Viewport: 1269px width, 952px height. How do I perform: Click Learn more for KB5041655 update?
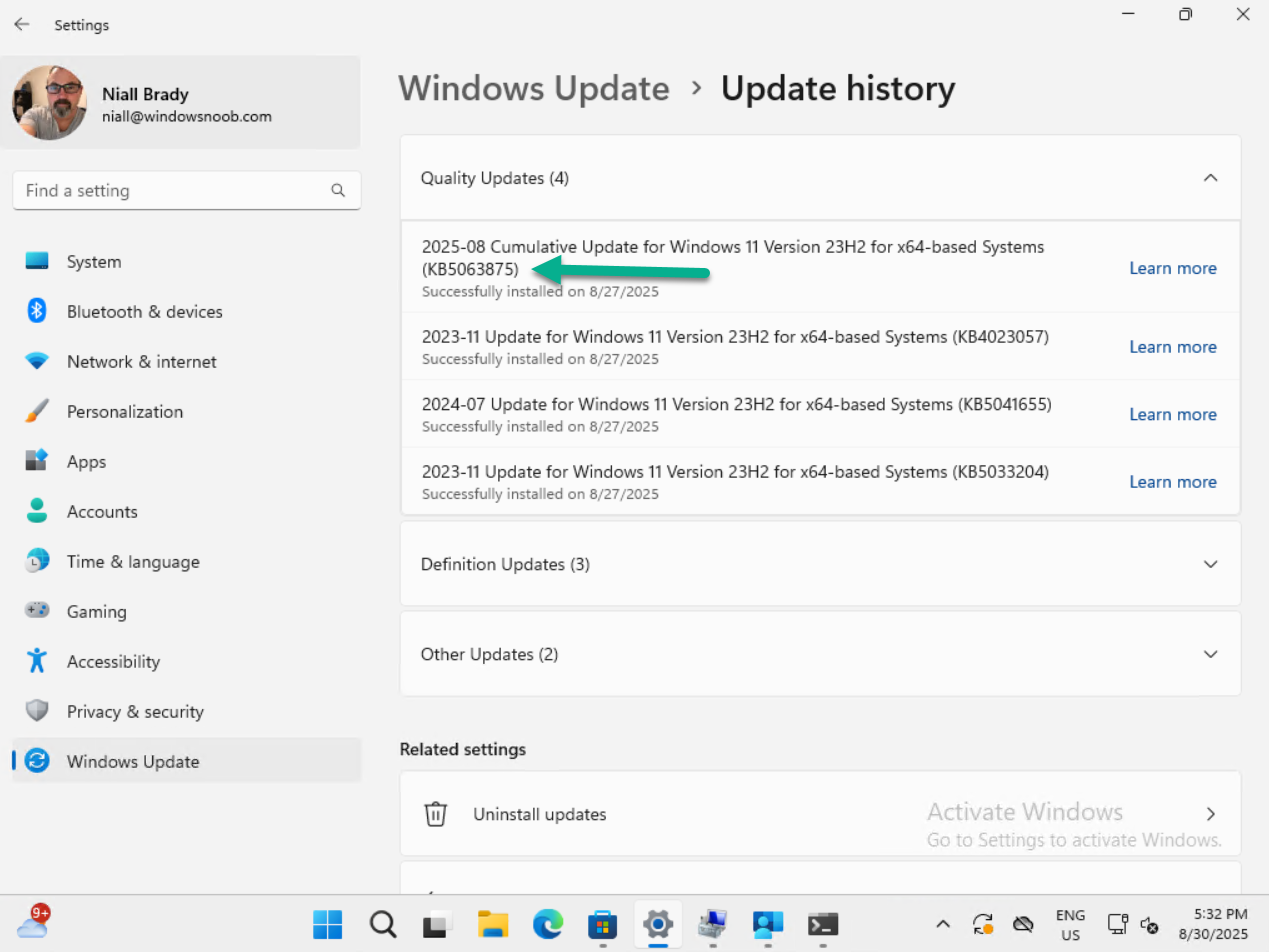pos(1172,414)
